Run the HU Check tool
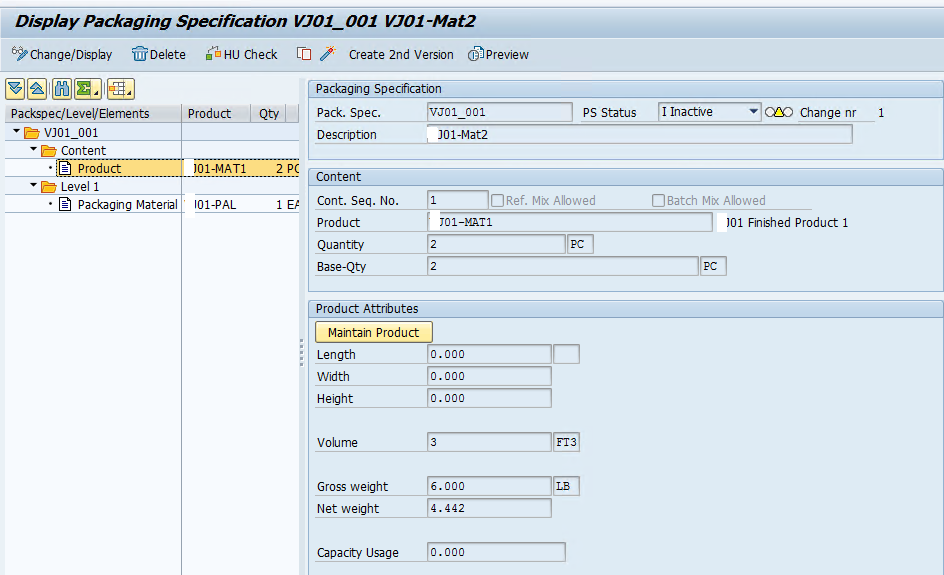This screenshot has width=944, height=575. point(241,54)
